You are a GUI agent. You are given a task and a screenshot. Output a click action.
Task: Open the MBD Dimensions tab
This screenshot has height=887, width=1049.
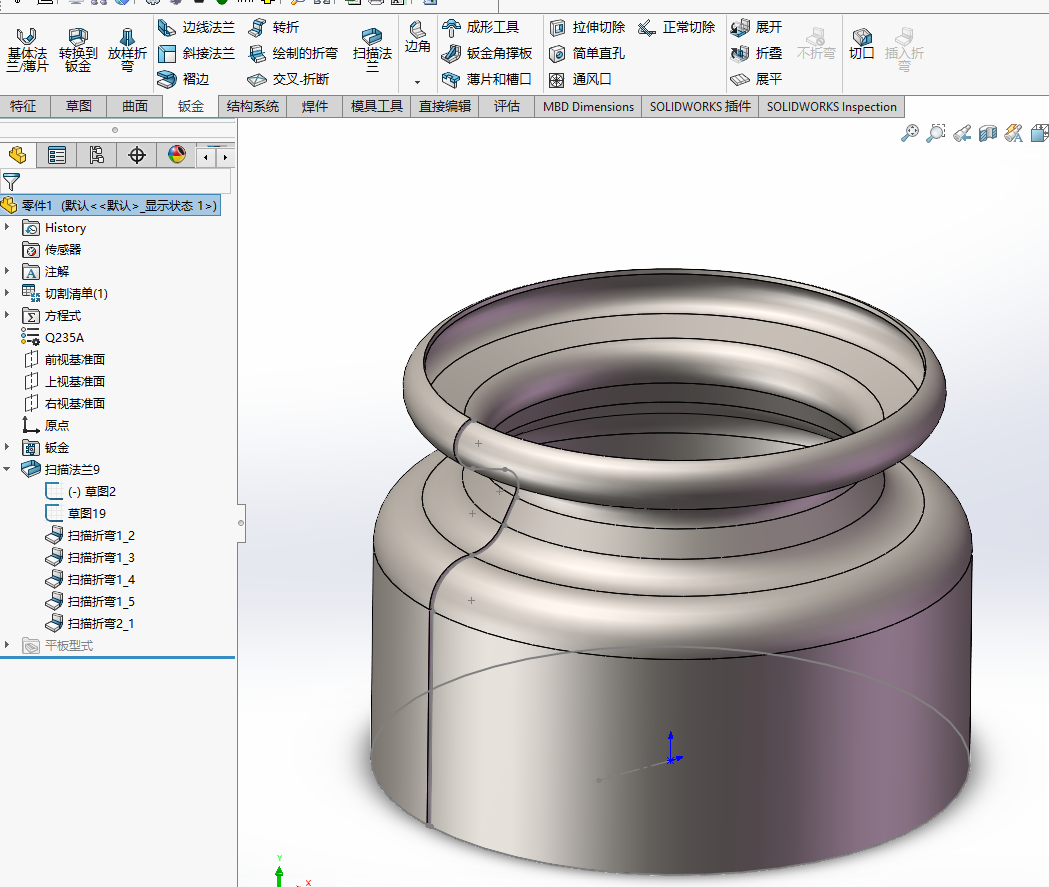click(588, 106)
